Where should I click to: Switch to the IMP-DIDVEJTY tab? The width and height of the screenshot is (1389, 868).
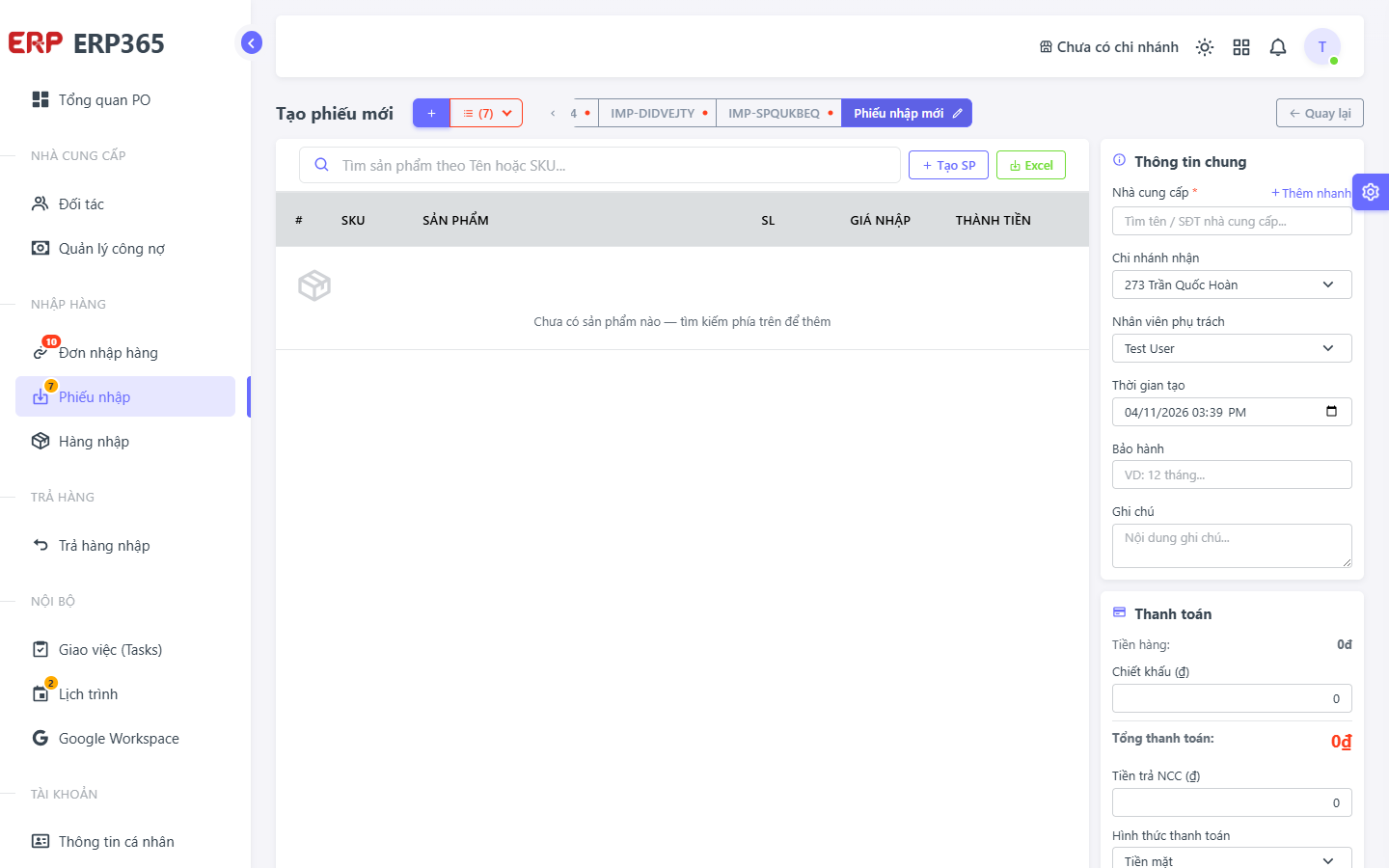click(658, 113)
